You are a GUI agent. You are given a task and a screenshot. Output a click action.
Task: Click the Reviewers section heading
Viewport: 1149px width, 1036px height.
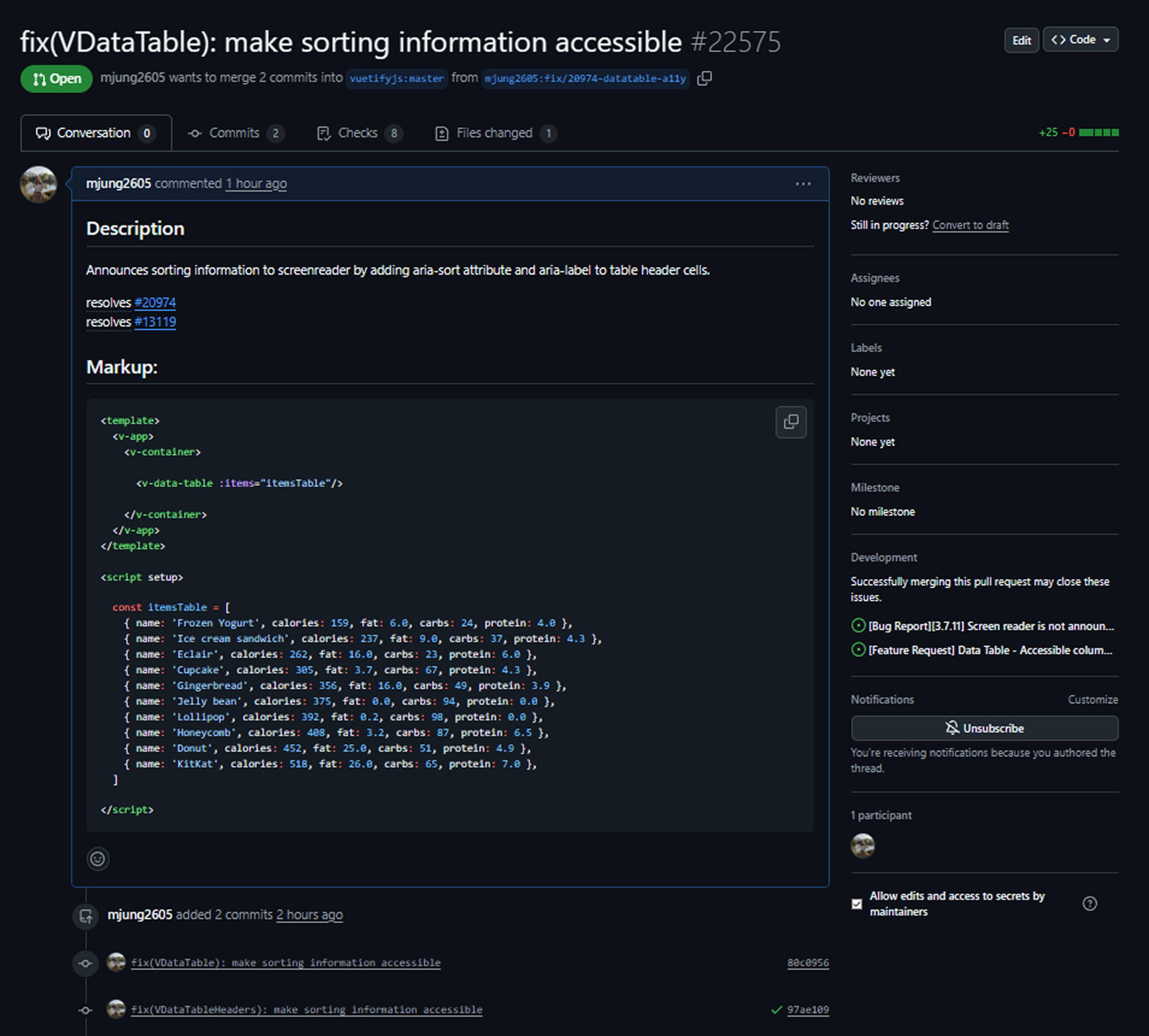pos(875,178)
